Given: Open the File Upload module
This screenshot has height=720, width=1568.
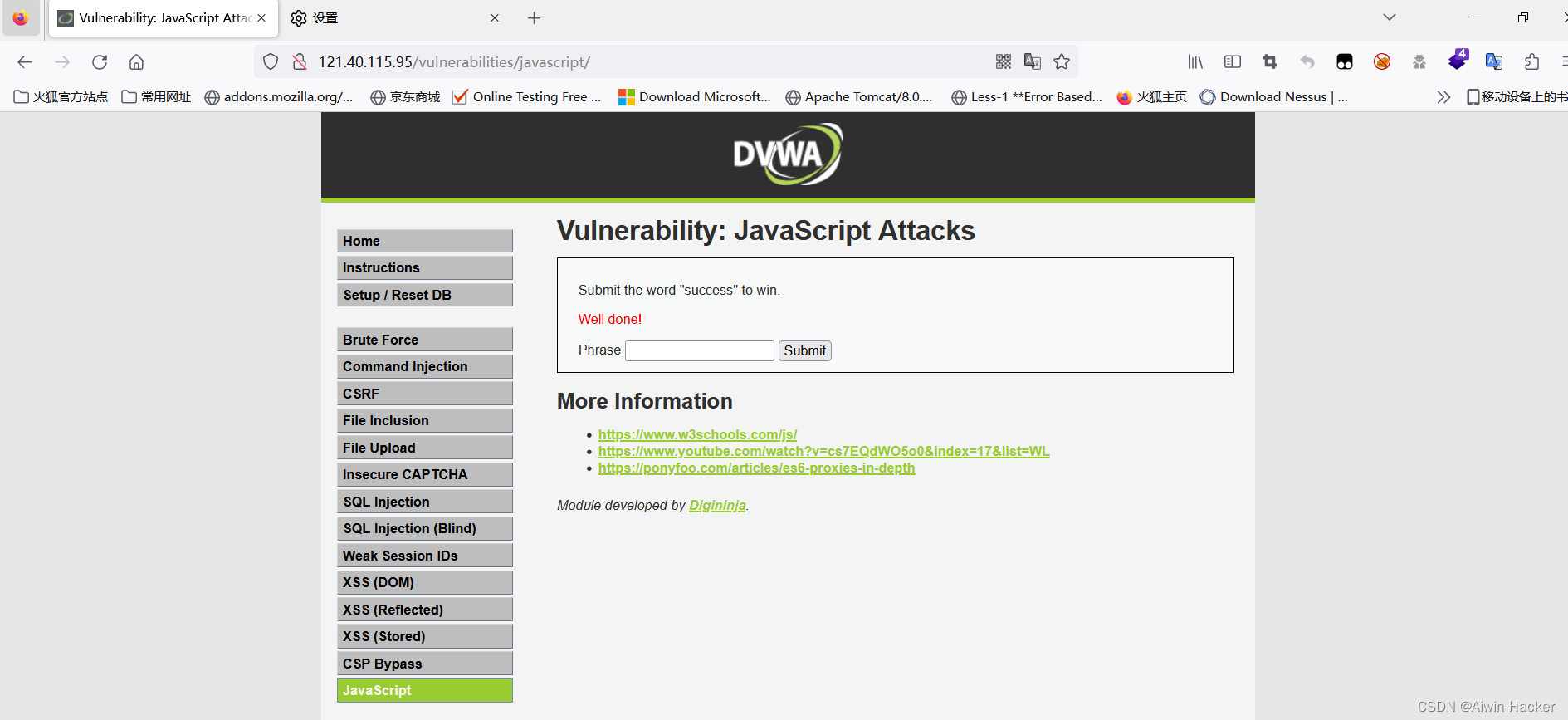Looking at the screenshot, I should tap(425, 448).
